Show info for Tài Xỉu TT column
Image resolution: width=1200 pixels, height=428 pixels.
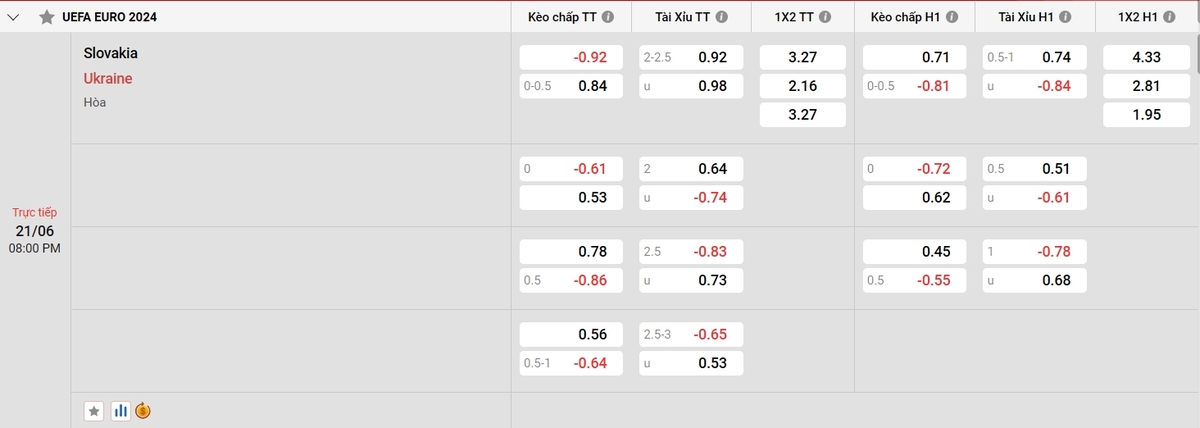722,17
